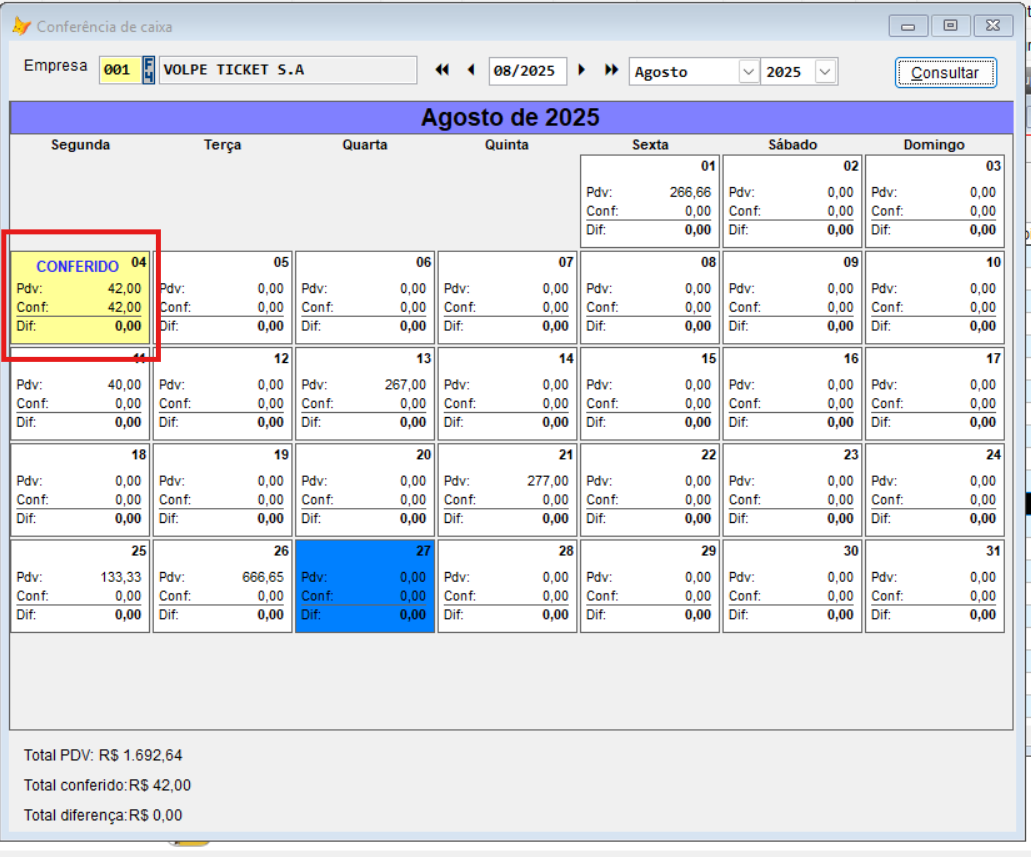The image size is (1031, 857).
Task: Jump back with the double-left arrow
Action: point(442,70)
